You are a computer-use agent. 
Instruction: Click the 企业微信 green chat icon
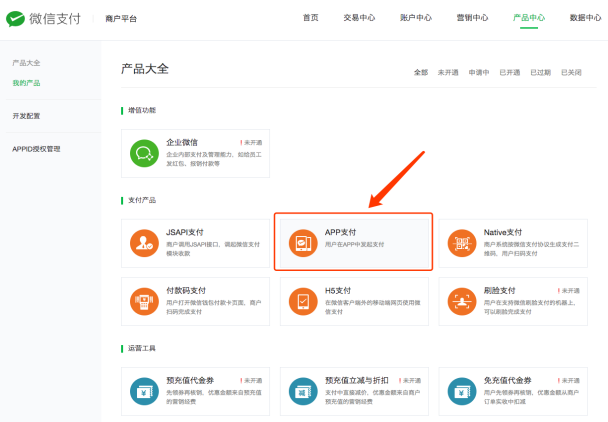144,154
